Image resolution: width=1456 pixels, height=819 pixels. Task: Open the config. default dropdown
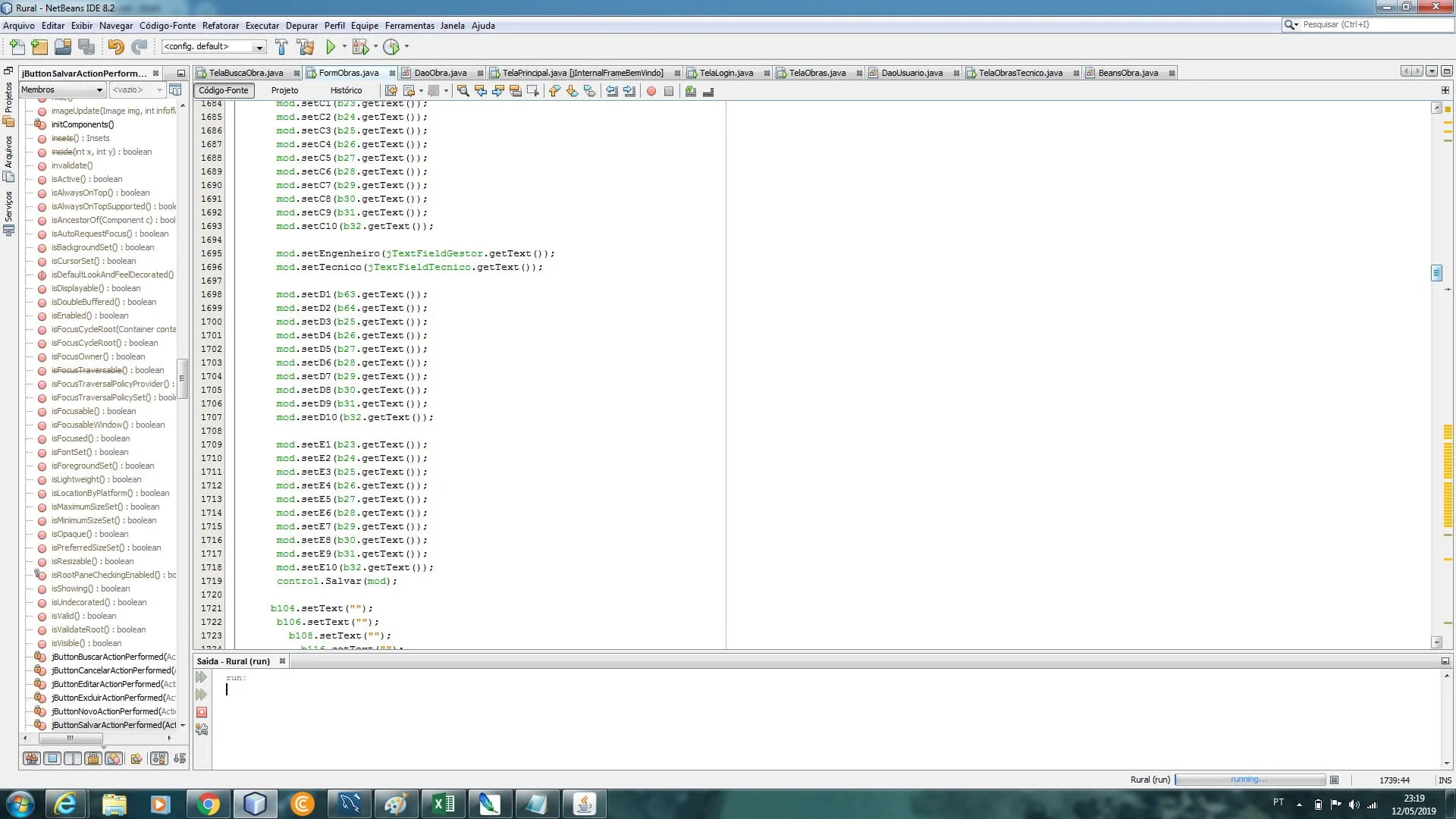pyautogui.click(x=259, y=47)
